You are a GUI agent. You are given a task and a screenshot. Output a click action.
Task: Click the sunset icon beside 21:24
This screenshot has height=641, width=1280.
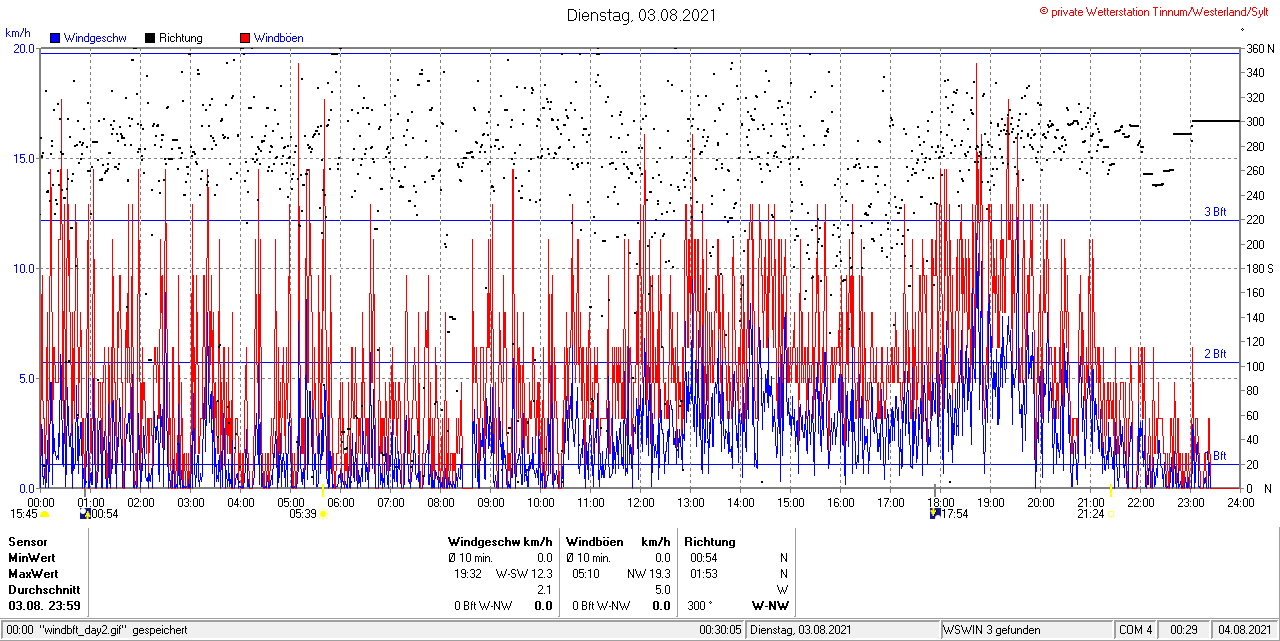[1111, 514]
